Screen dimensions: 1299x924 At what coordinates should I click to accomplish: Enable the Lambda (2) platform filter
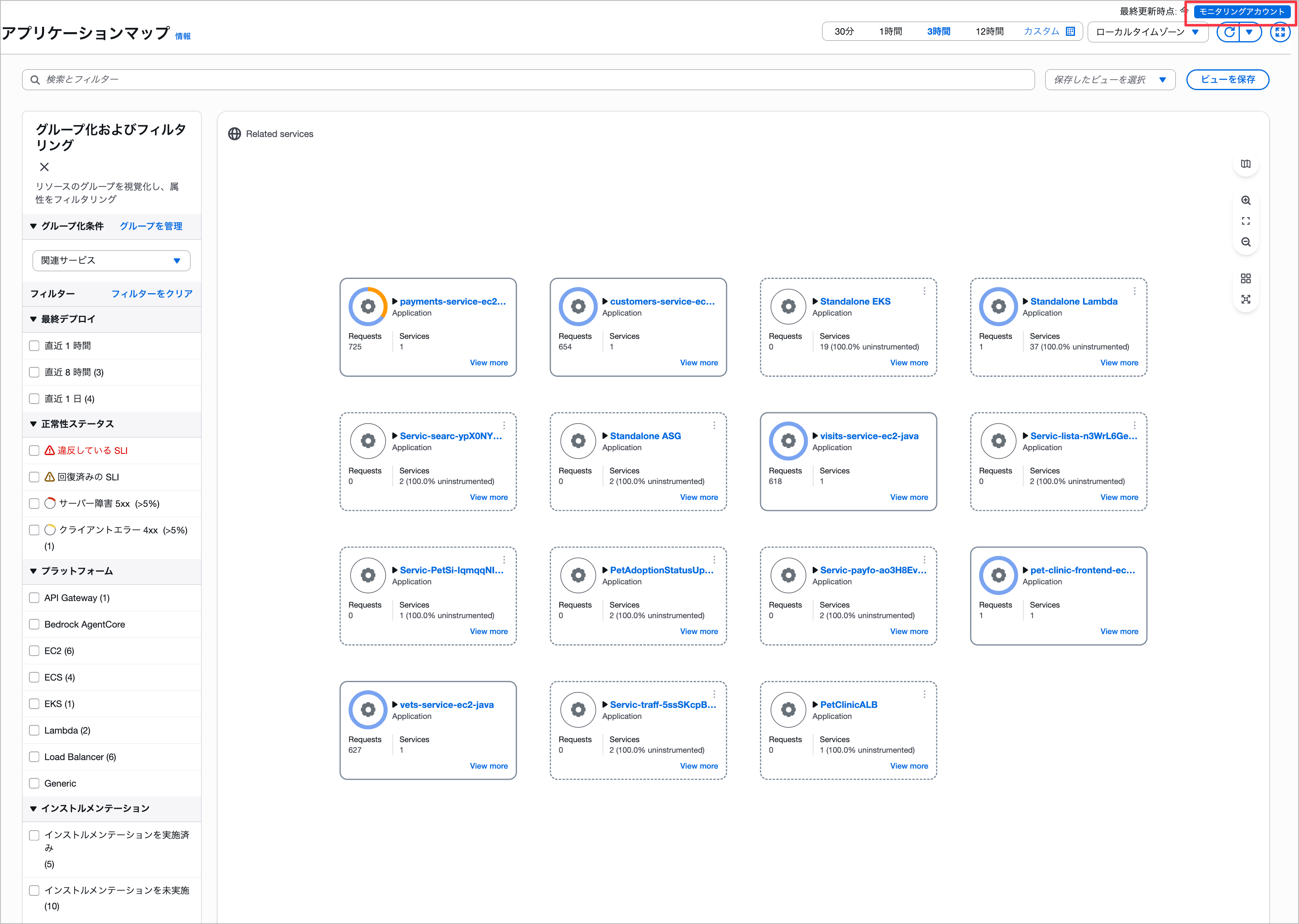(34, 731)
